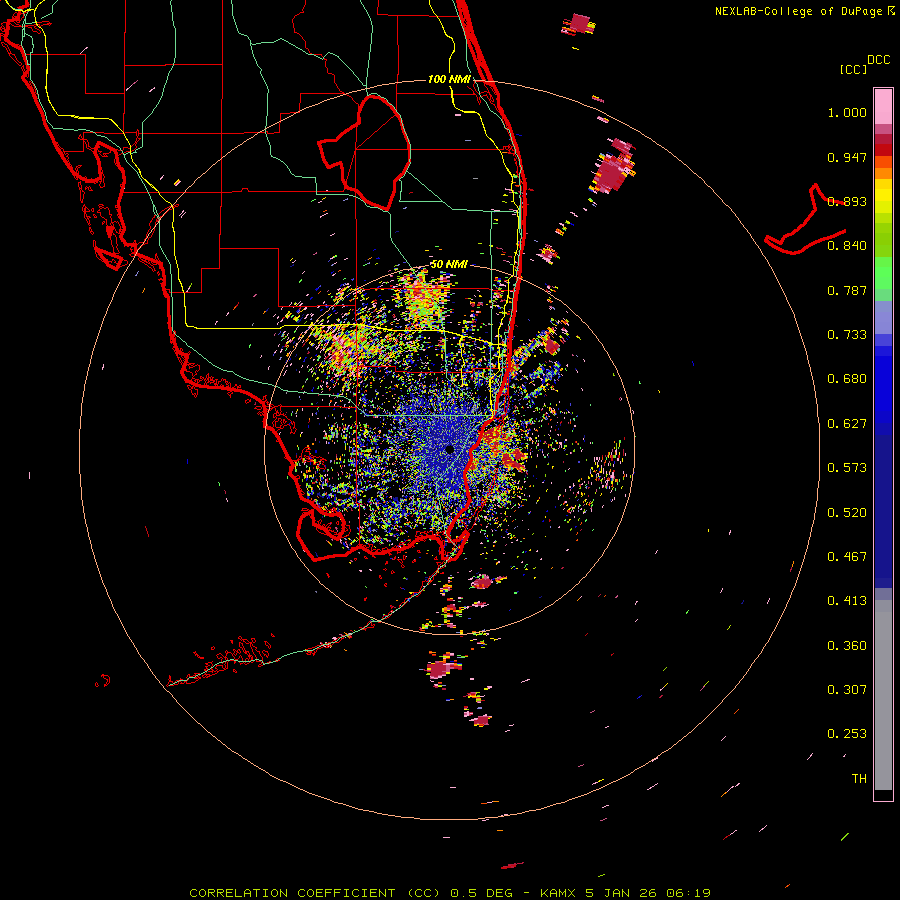
Task: Click the 0.680 color scale value
Action: 847,379
